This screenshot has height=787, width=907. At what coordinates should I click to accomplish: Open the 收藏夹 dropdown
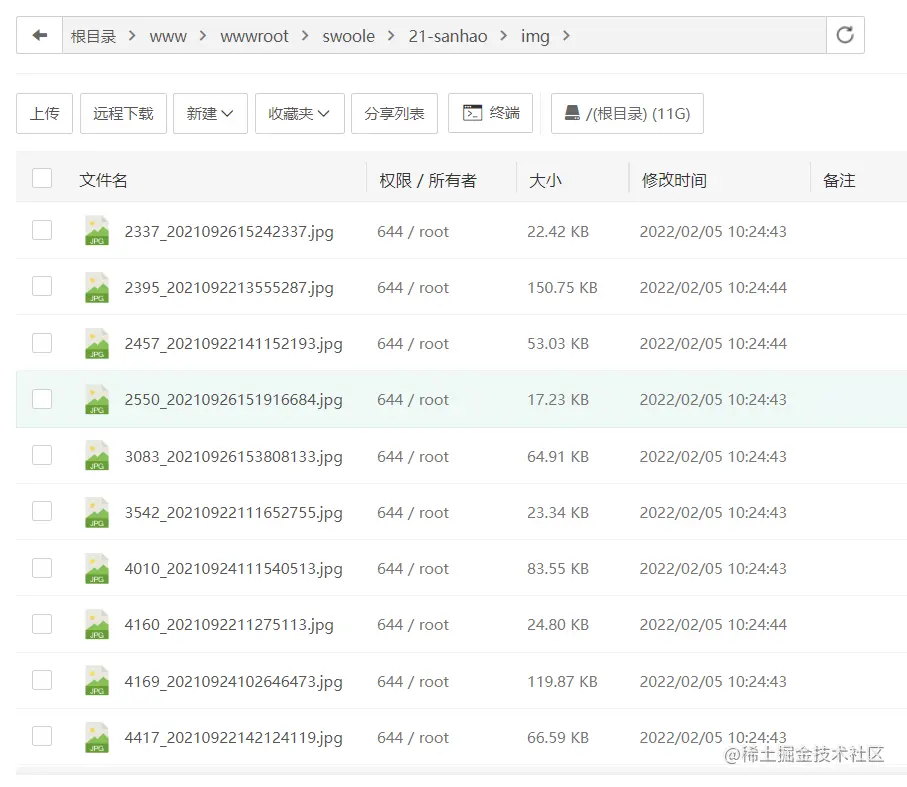(300, 113)
